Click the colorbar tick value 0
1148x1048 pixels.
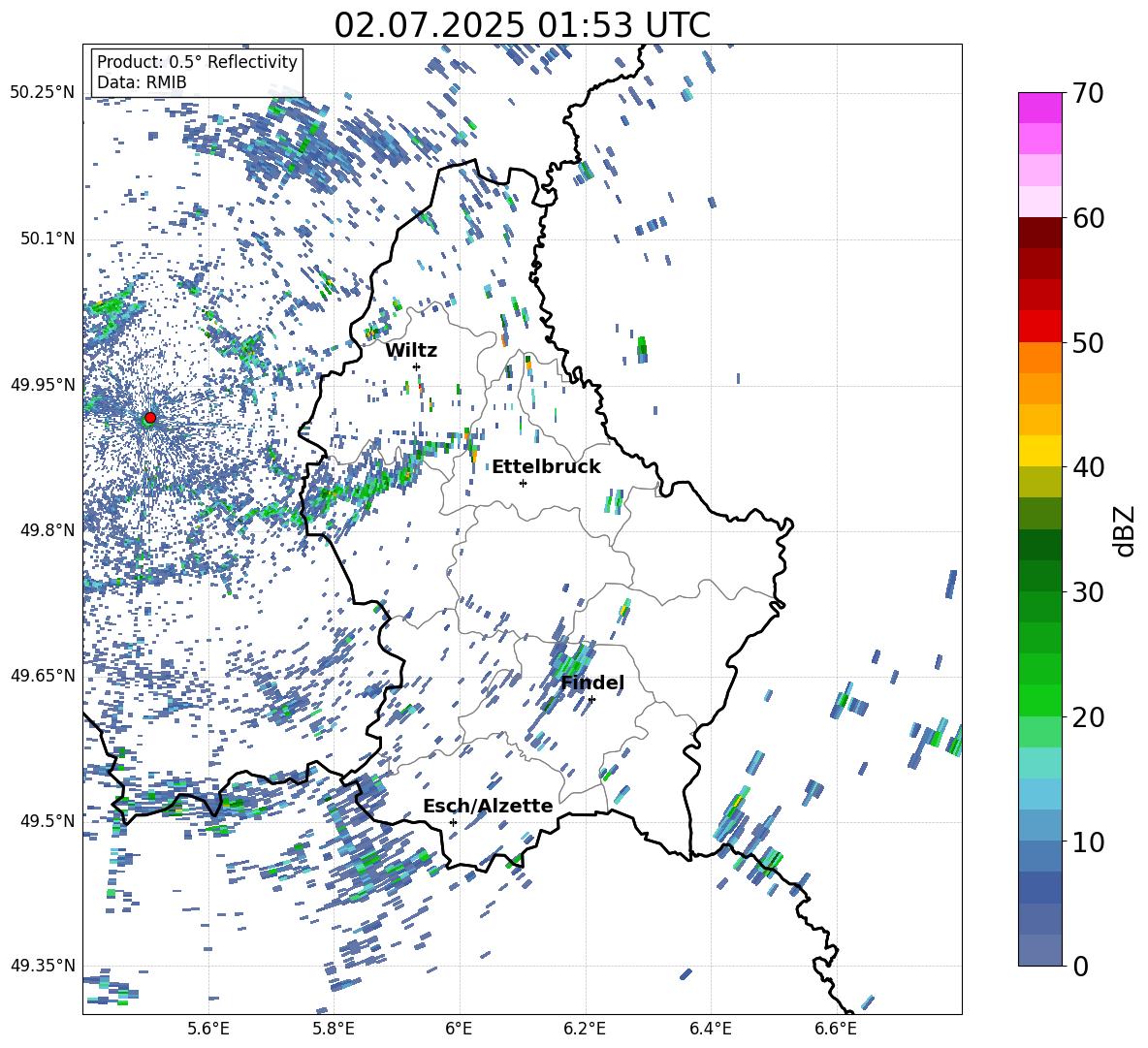(1080, 966)
